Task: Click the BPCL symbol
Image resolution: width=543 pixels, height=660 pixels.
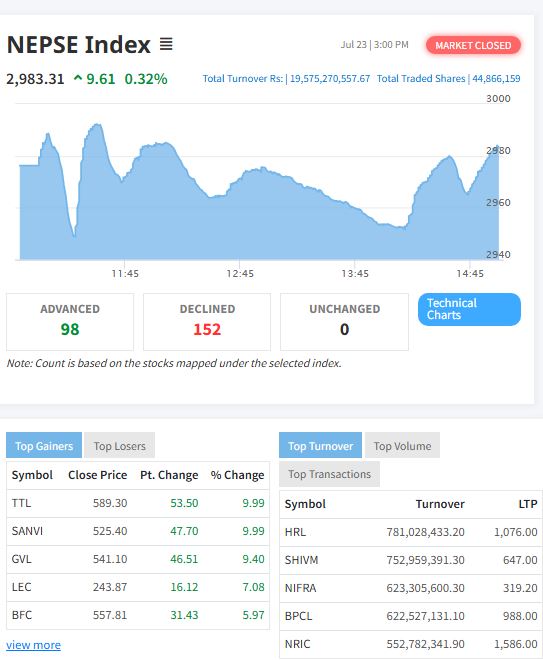Action: 298,616
